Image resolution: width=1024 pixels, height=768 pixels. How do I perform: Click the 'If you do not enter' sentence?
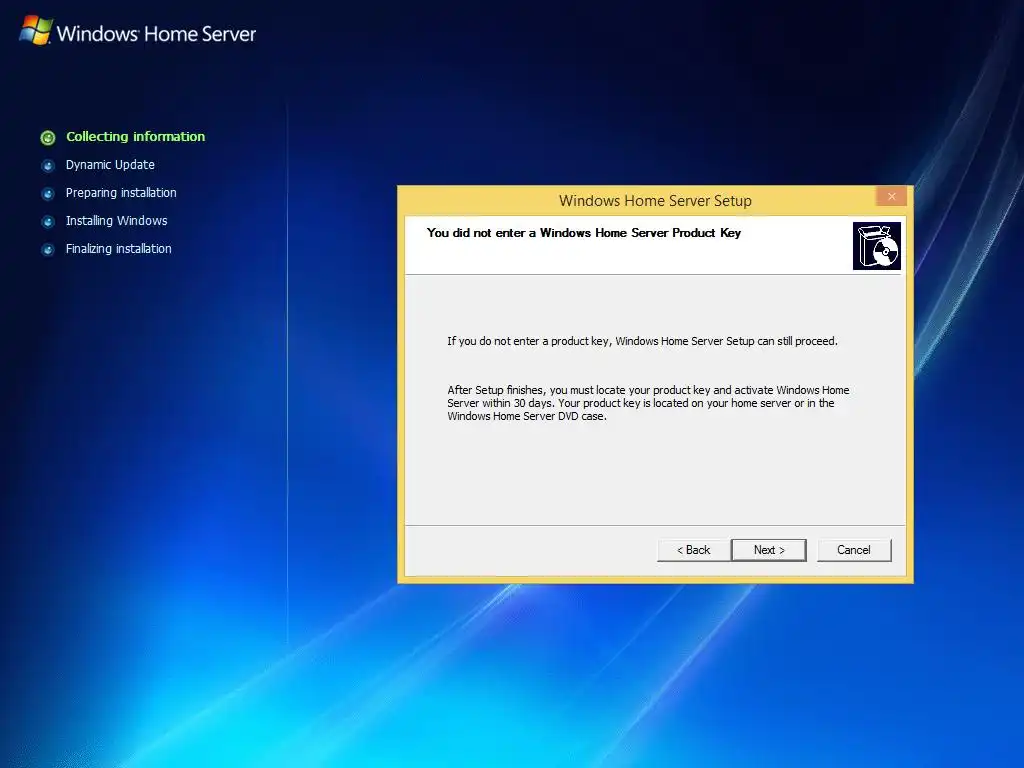pyautogui.click(x=642, y=341)
